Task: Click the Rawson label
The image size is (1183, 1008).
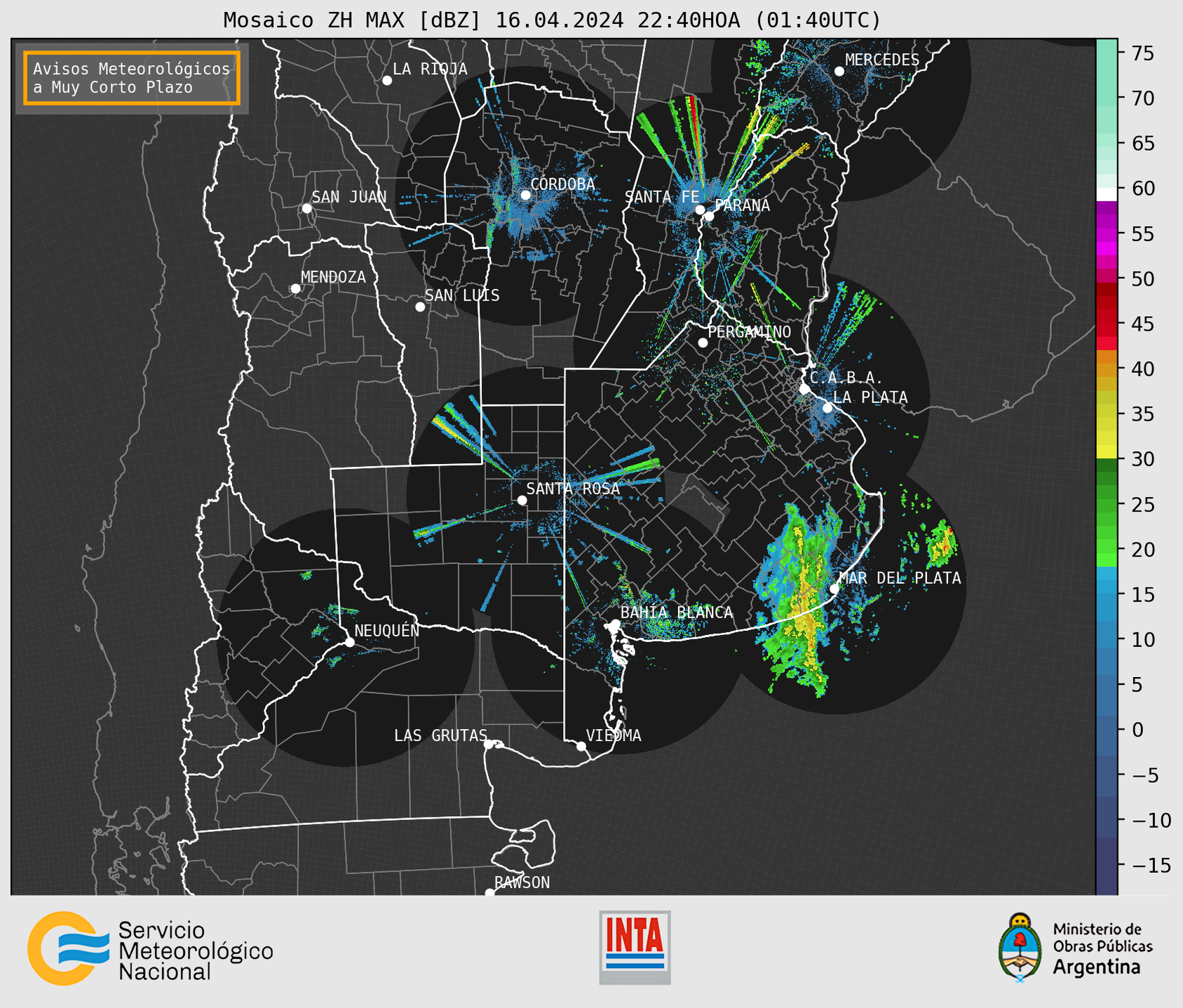Action: pos(522,883)
